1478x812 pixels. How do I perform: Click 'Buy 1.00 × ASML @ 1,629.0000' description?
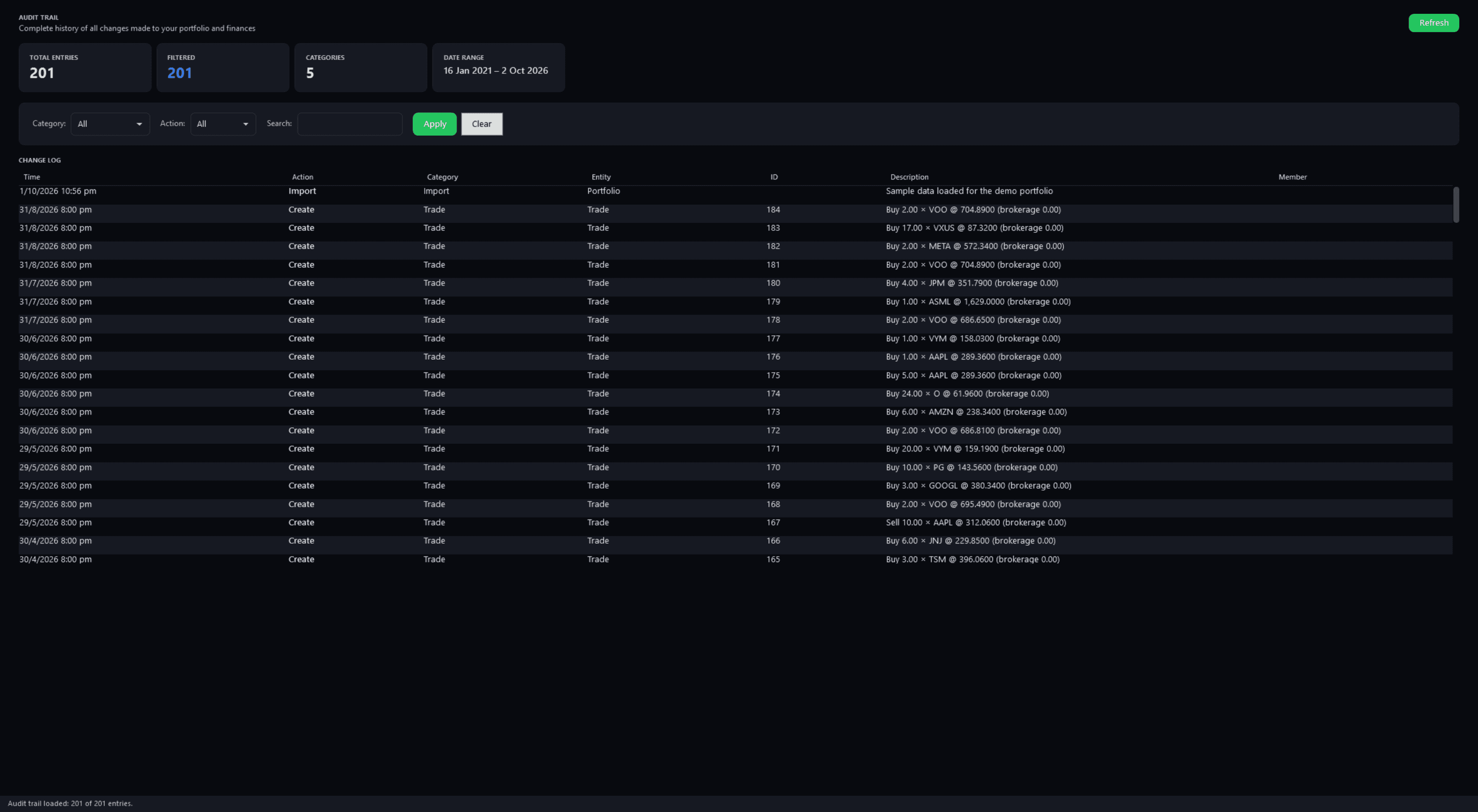978,302
